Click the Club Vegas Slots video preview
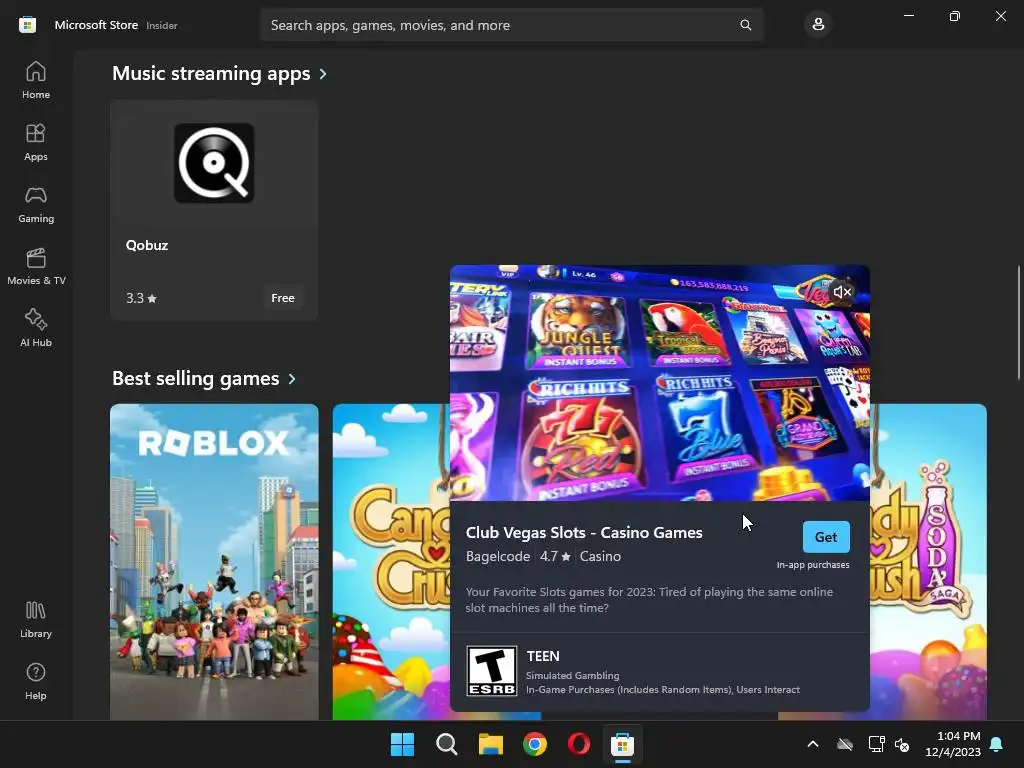 (x=660, y=383)
